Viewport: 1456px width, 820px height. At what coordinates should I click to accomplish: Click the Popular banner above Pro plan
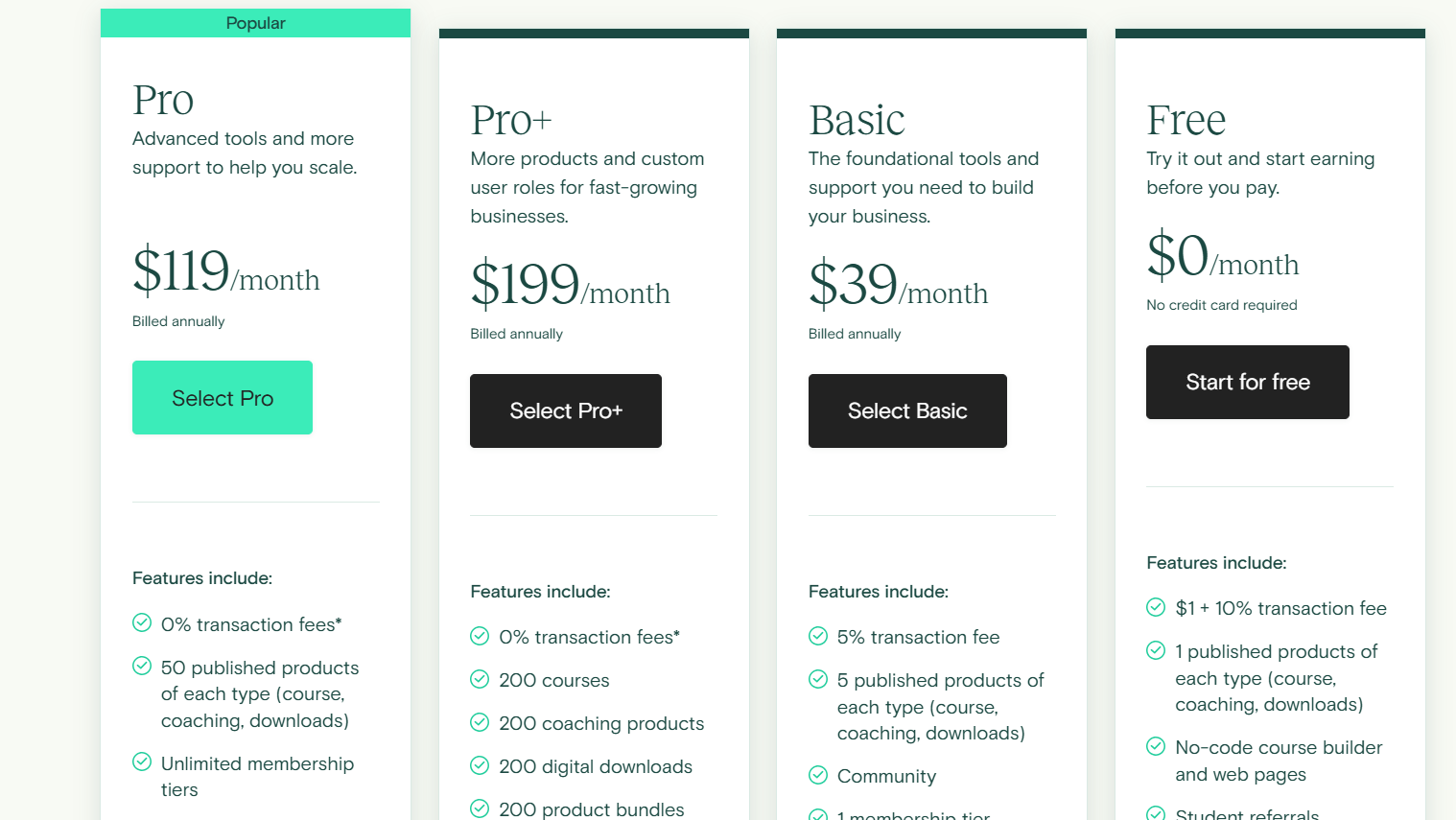255,23
